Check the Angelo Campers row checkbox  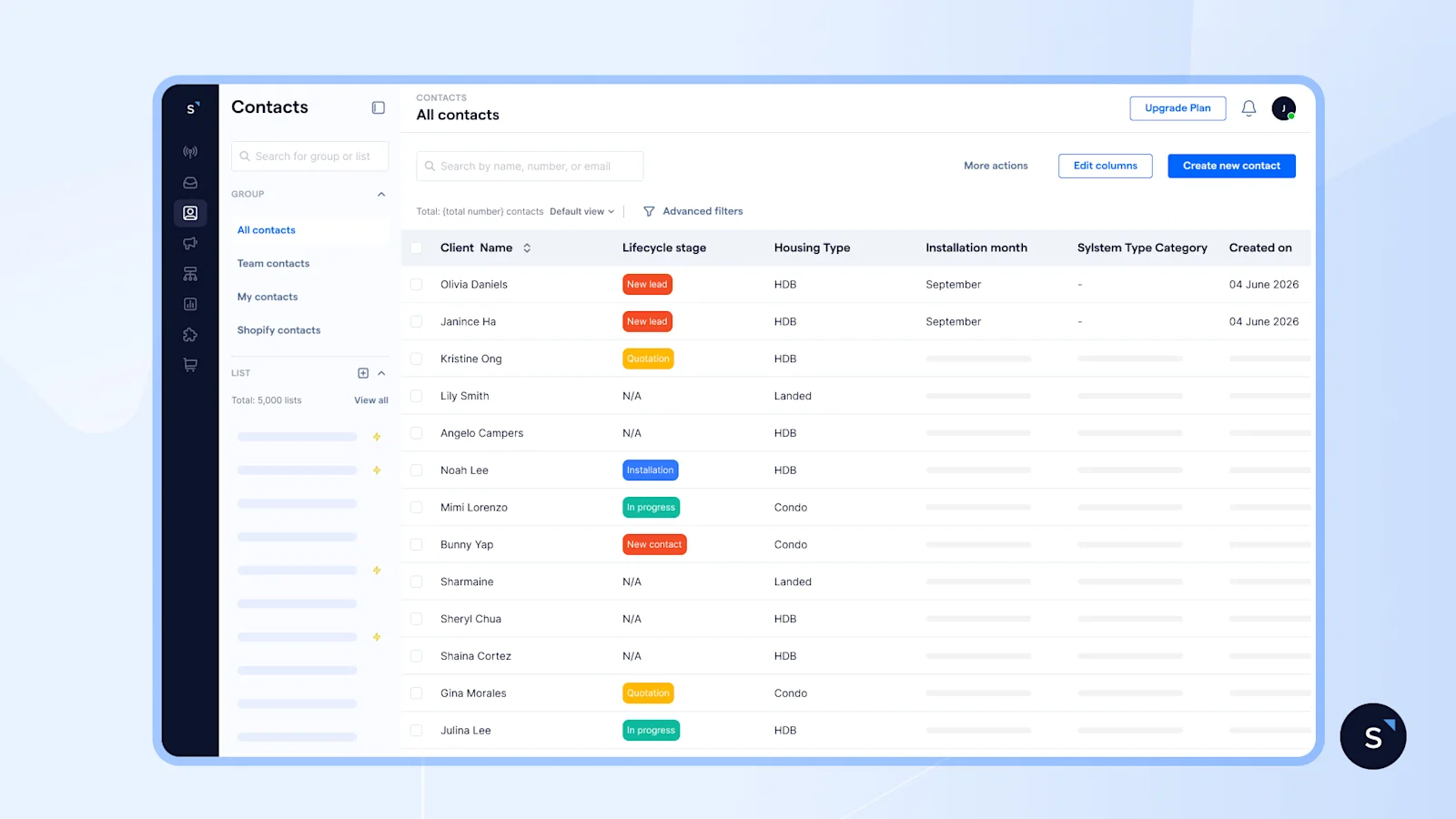(416, 433)
